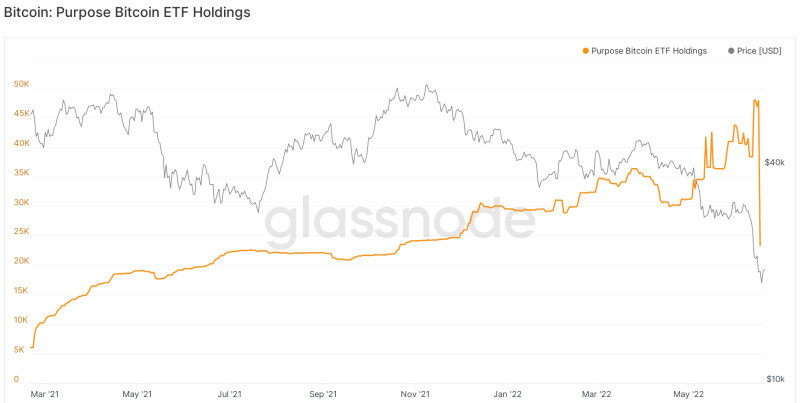Click the 25K left axis label
Viewport: 800px width, 403px height.
tap(21, 232)
